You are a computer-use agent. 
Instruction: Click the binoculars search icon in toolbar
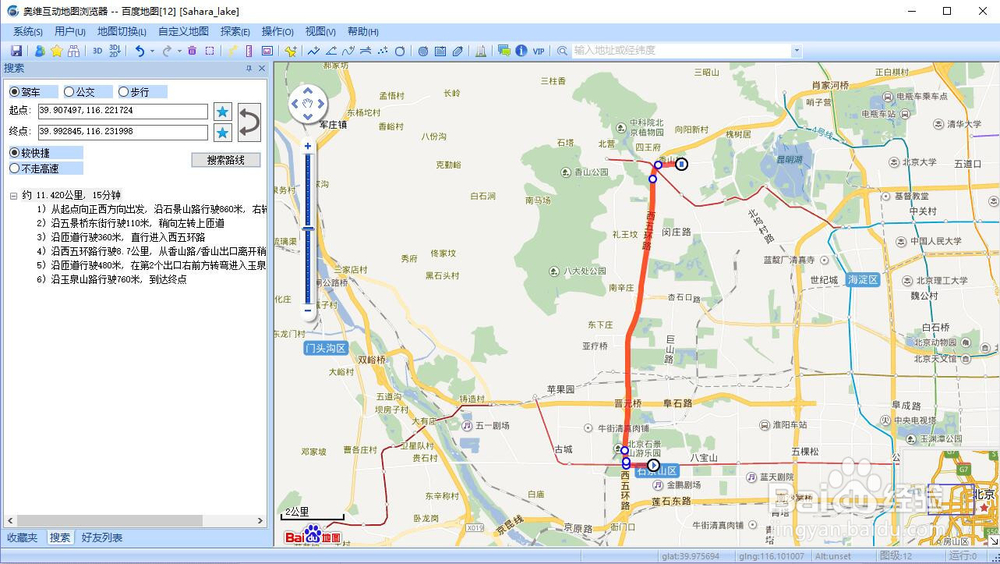point(74,51)
